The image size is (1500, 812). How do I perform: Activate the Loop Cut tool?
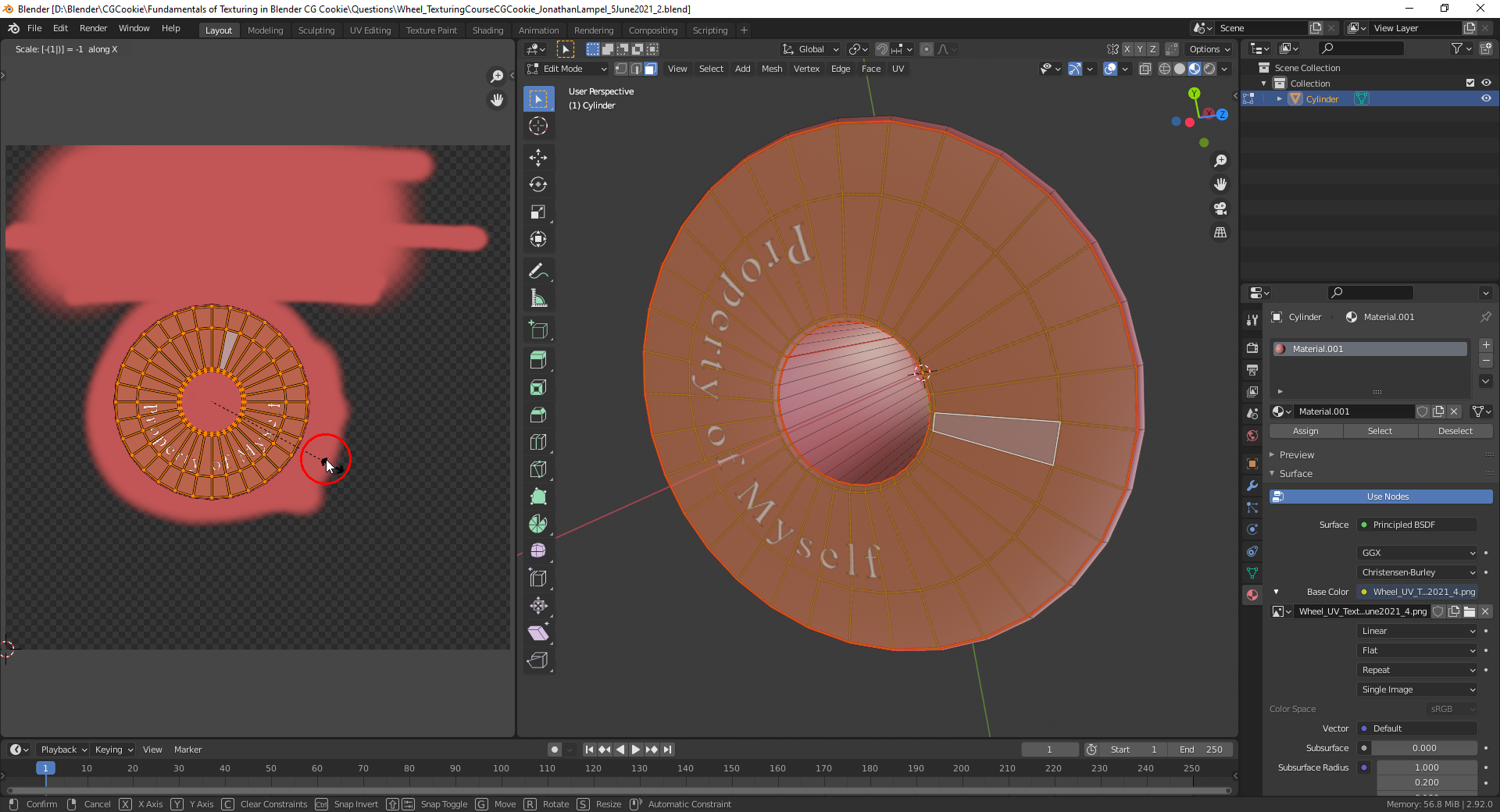(x=538, y=442)
